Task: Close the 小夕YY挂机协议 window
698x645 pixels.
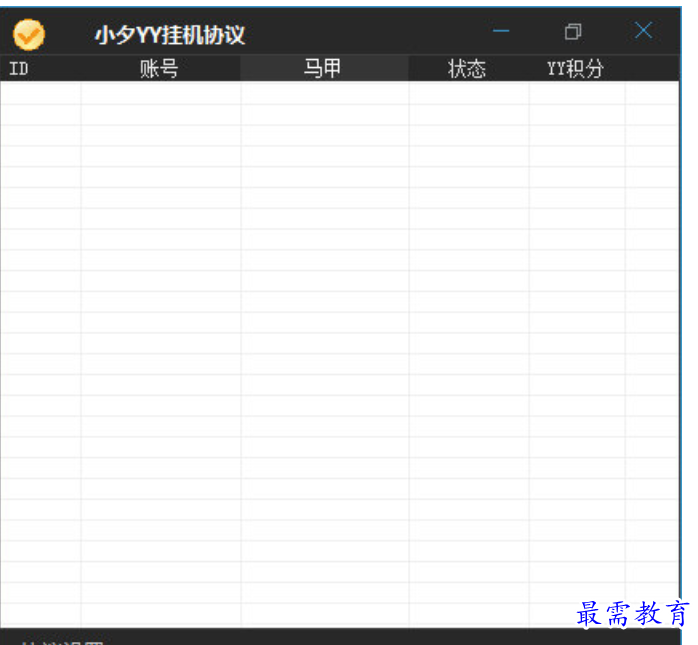Action: pyautogui.click(x=644, y=31)
